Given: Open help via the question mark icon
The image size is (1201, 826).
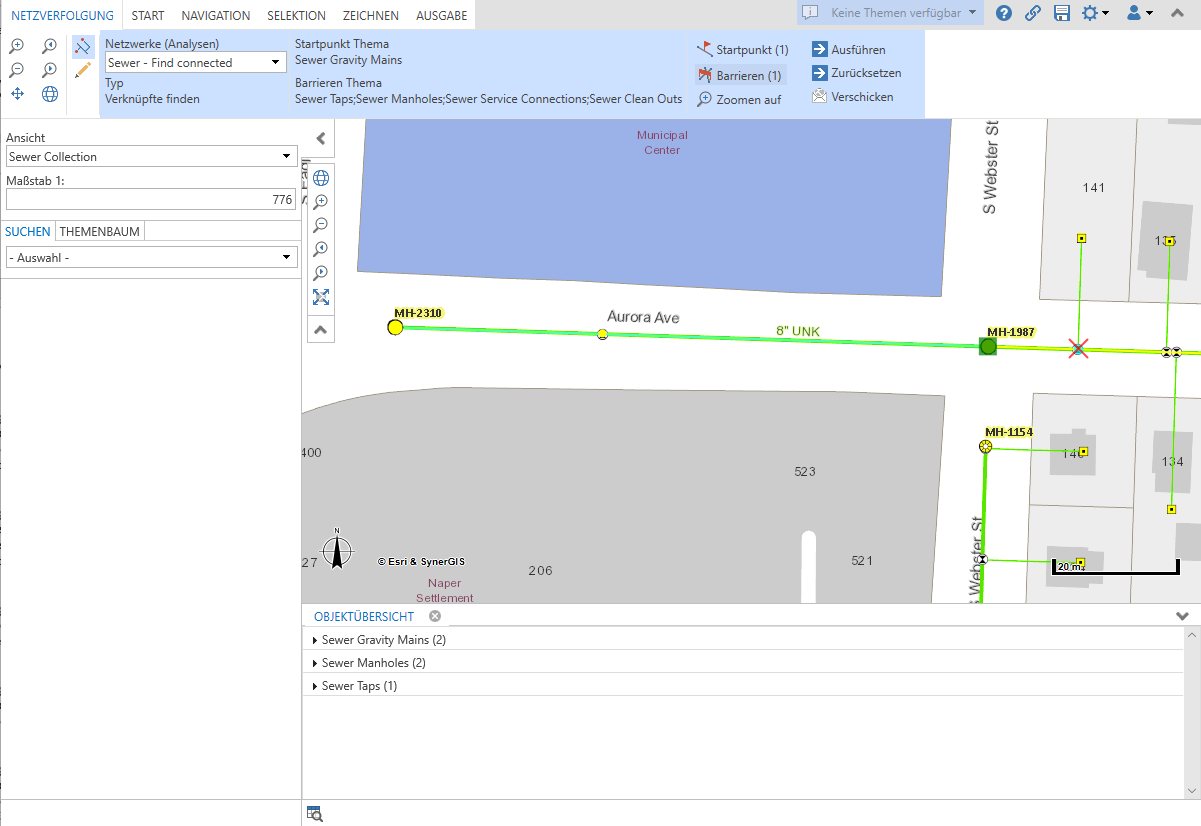Looking at the screenshot, I should tap(1004, 13).
